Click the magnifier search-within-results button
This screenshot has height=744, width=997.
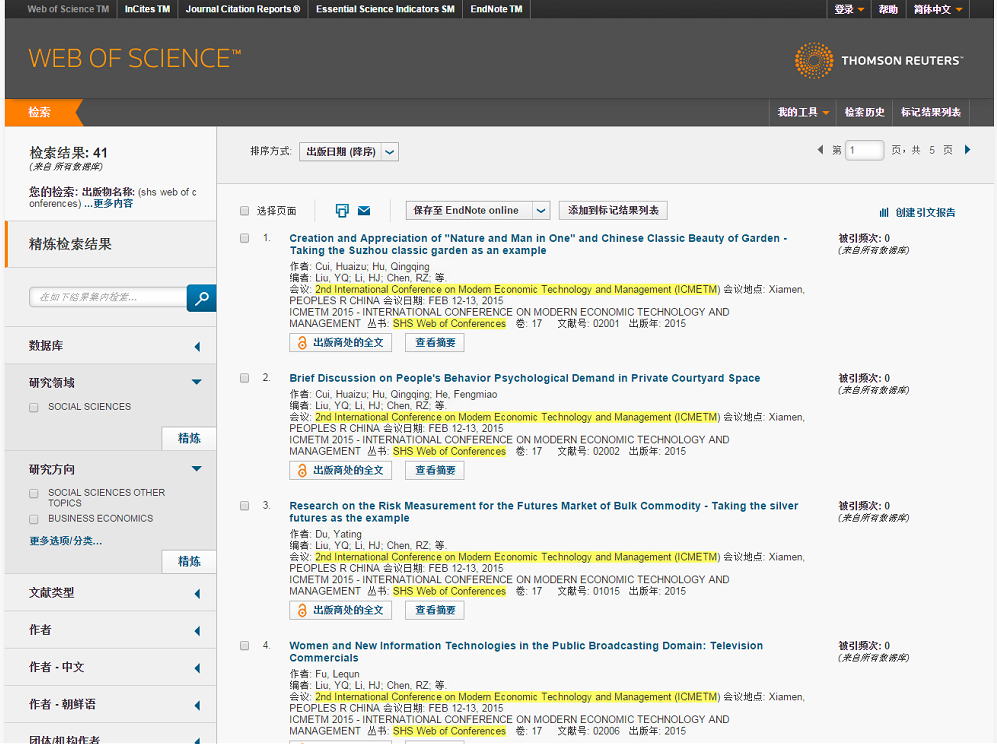202,298
